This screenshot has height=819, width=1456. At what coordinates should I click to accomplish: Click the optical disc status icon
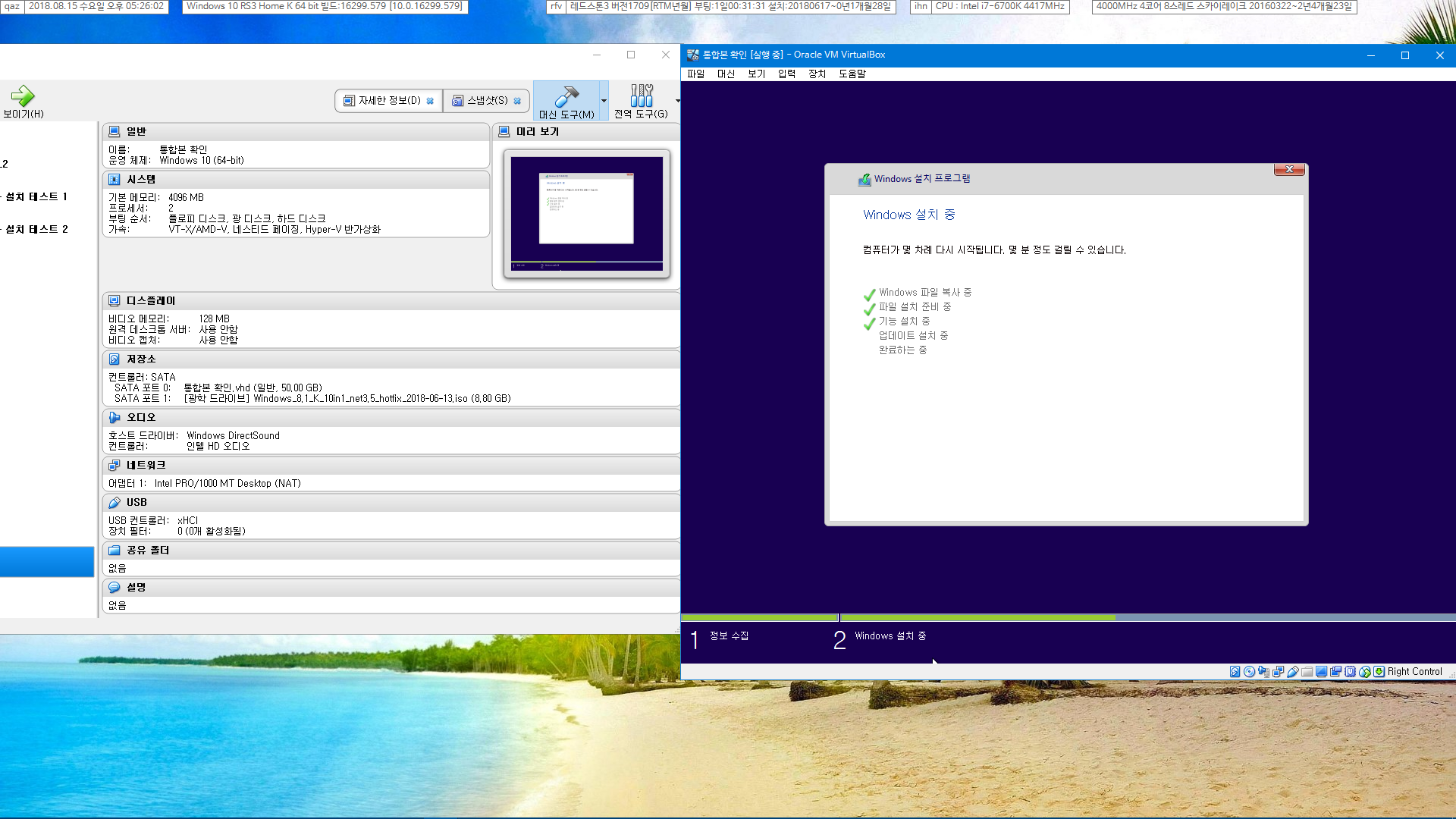point(1250,672)
